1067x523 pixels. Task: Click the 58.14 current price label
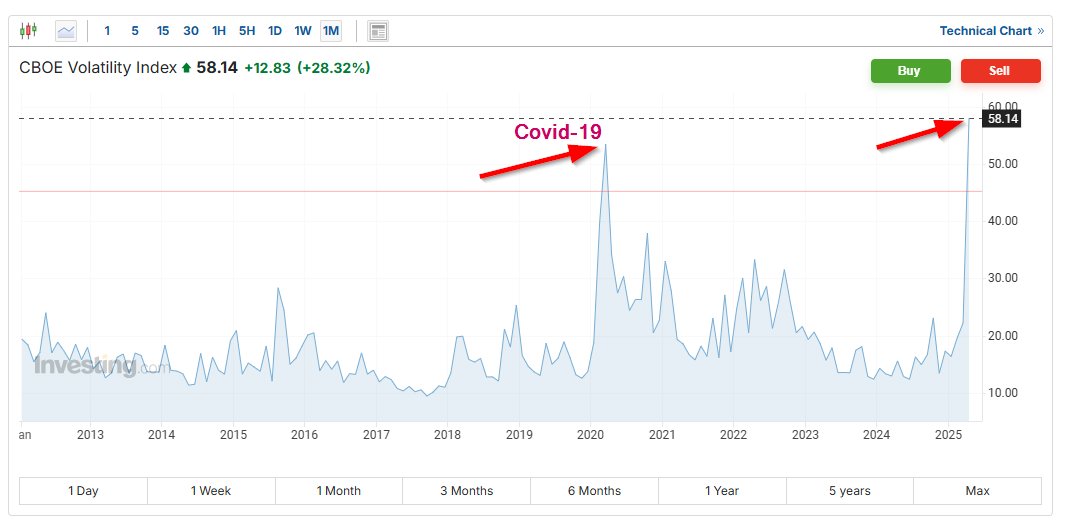pyautogui.click(x=217, y=68)
